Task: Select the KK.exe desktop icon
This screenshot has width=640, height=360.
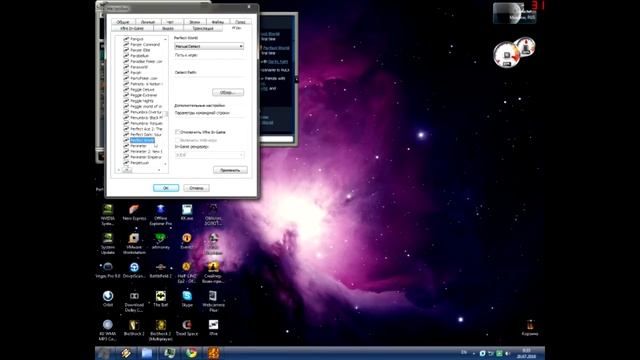Action: coord(187,212)
